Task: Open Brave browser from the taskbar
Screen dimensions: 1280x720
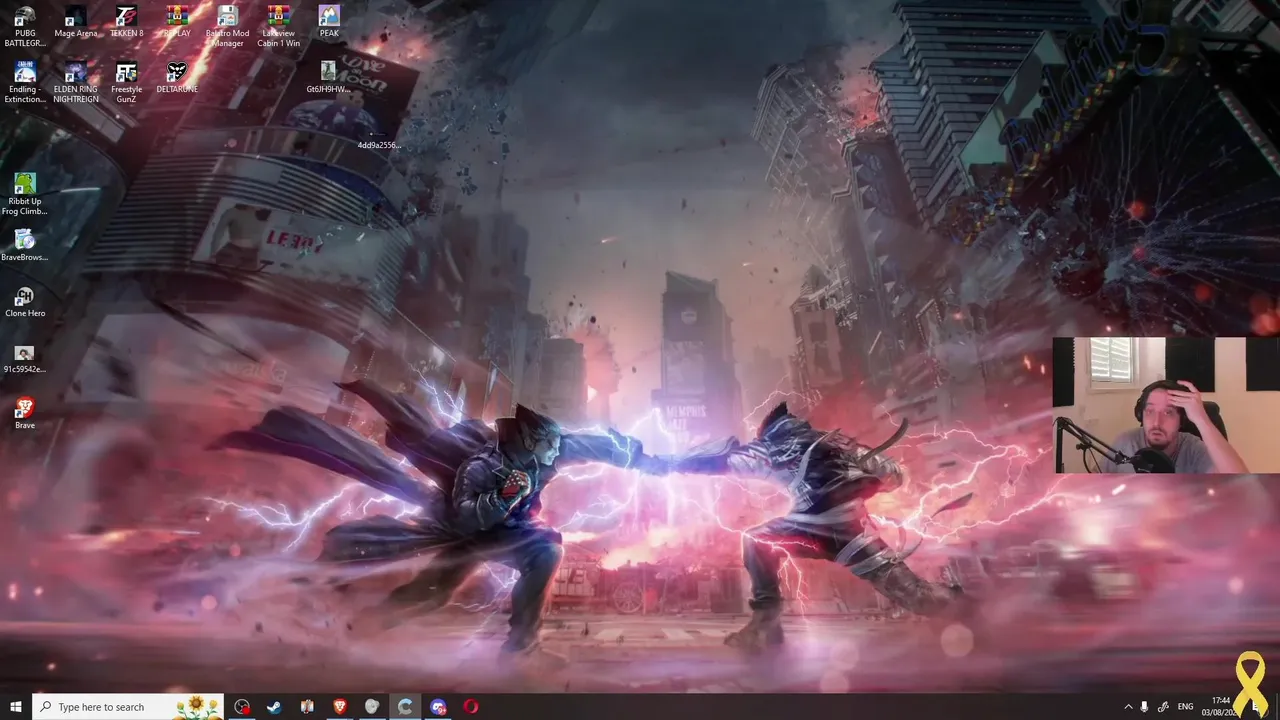Action: (339, 707)
